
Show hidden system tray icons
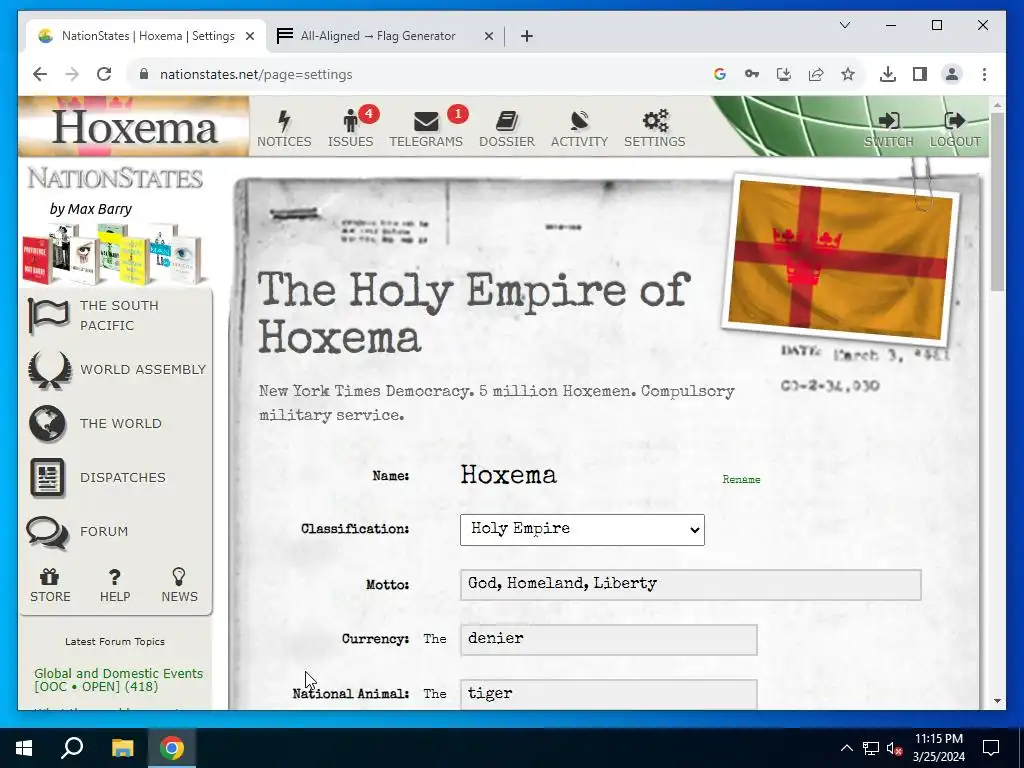[x=846, y=748]
